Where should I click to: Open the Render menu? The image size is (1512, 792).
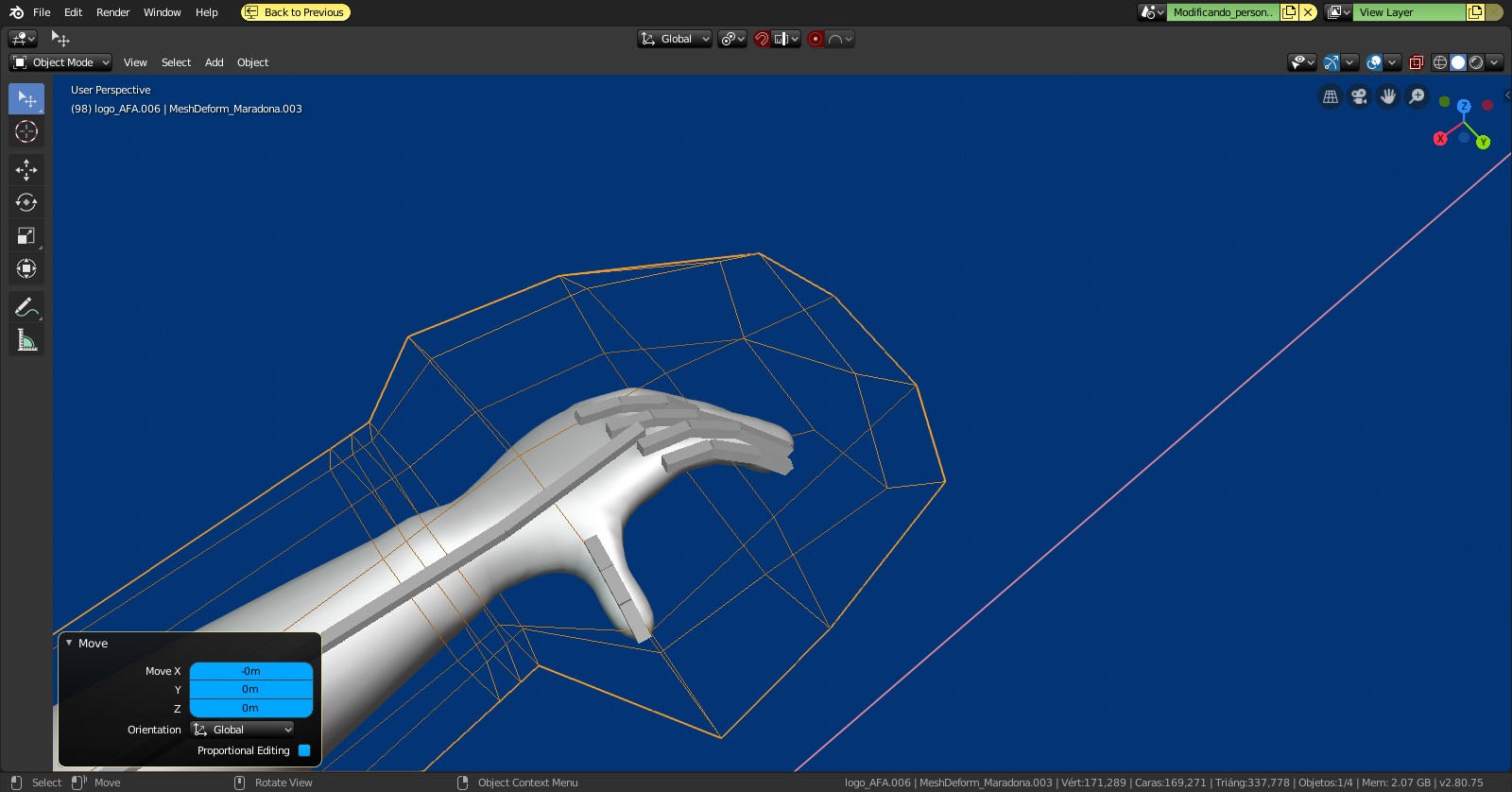pyautogui.click(x=112, y=12)
